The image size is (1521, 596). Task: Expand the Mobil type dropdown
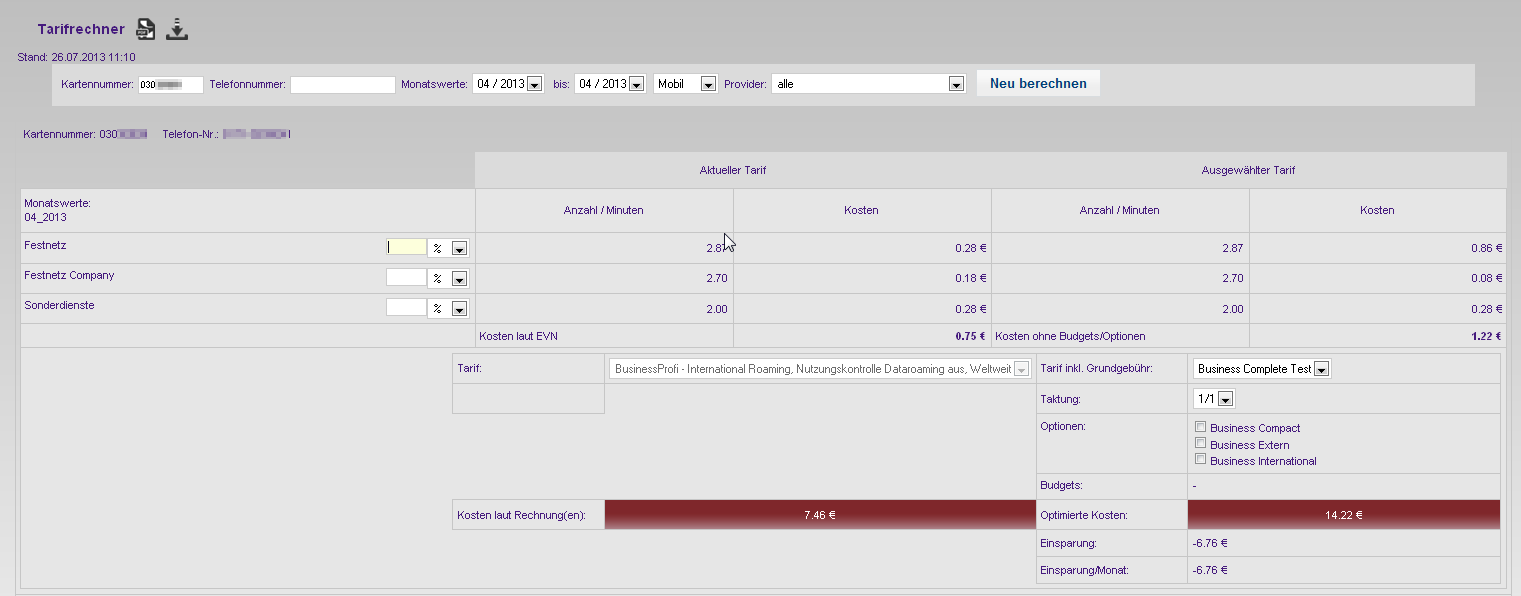pos(708,85)
